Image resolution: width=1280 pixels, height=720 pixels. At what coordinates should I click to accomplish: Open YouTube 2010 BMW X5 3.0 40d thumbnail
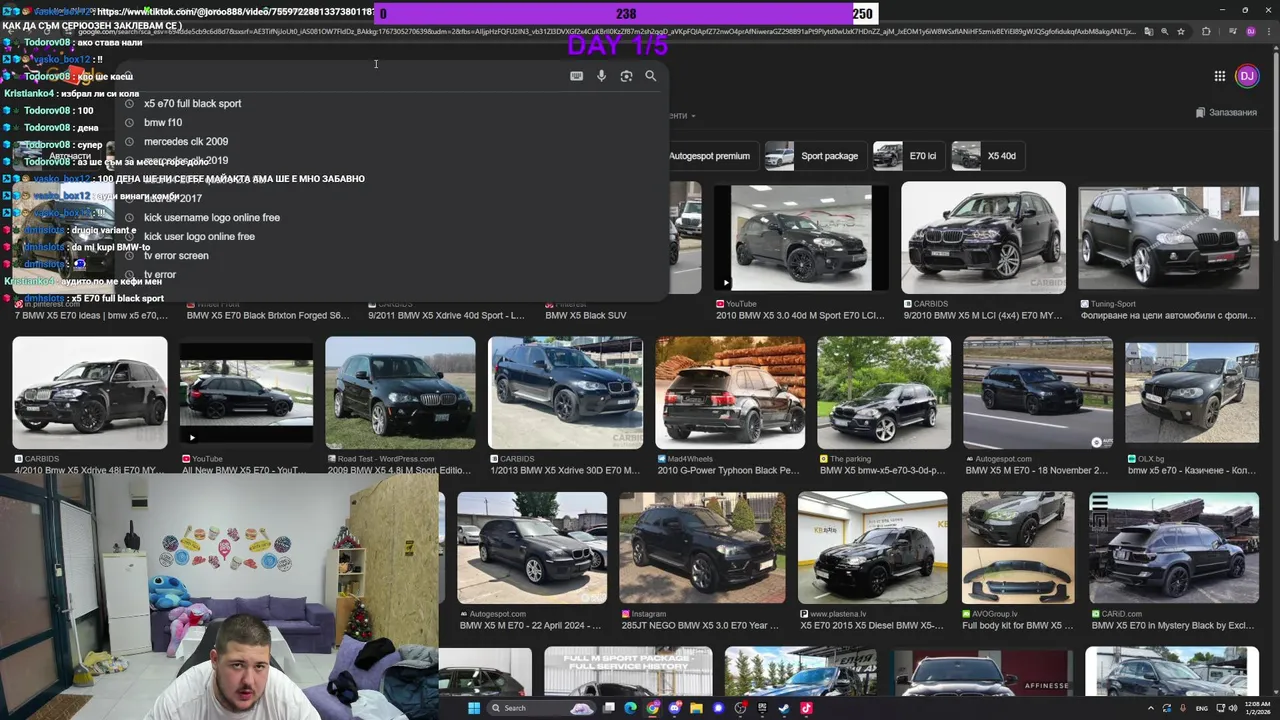tap(800, 237)
